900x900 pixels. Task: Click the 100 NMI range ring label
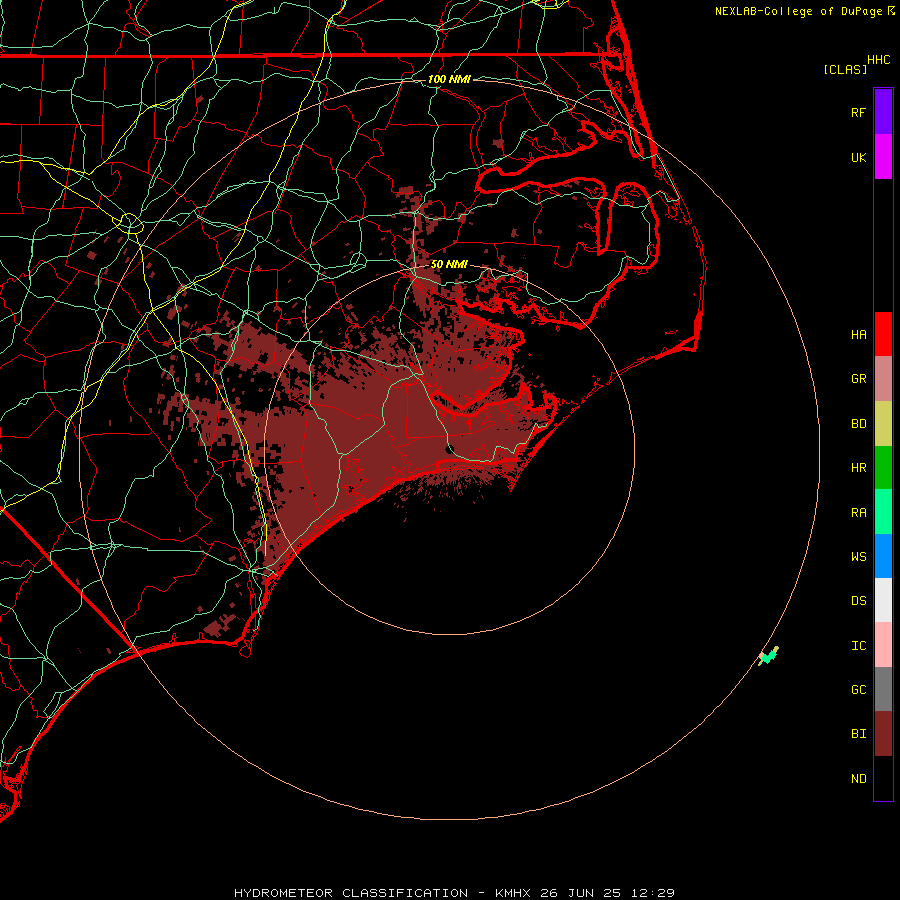point(449,79)
